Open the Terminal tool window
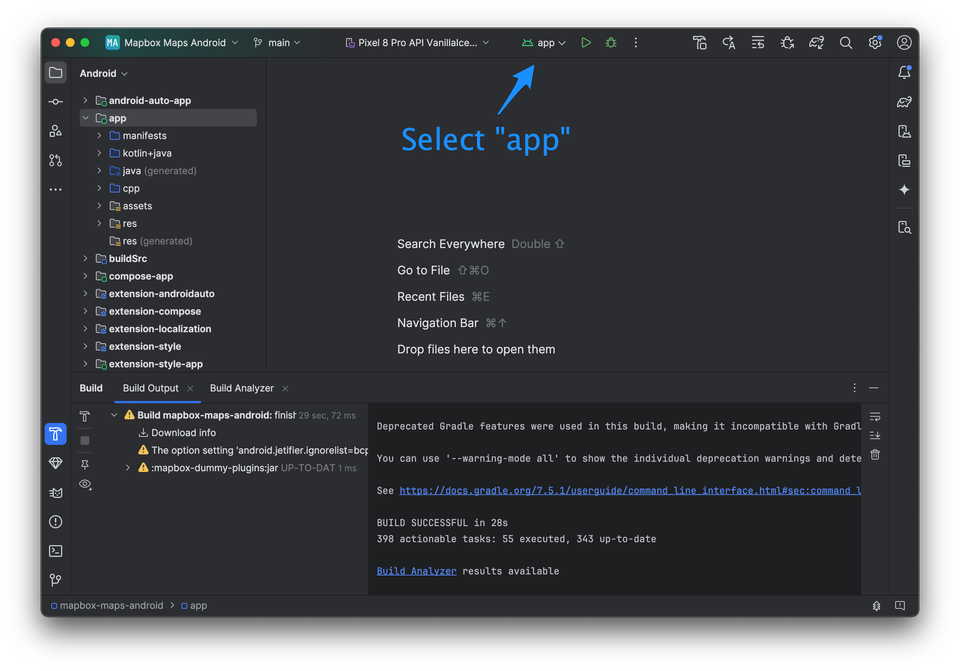This screenshot has width=960, height=671. point(56,551)
